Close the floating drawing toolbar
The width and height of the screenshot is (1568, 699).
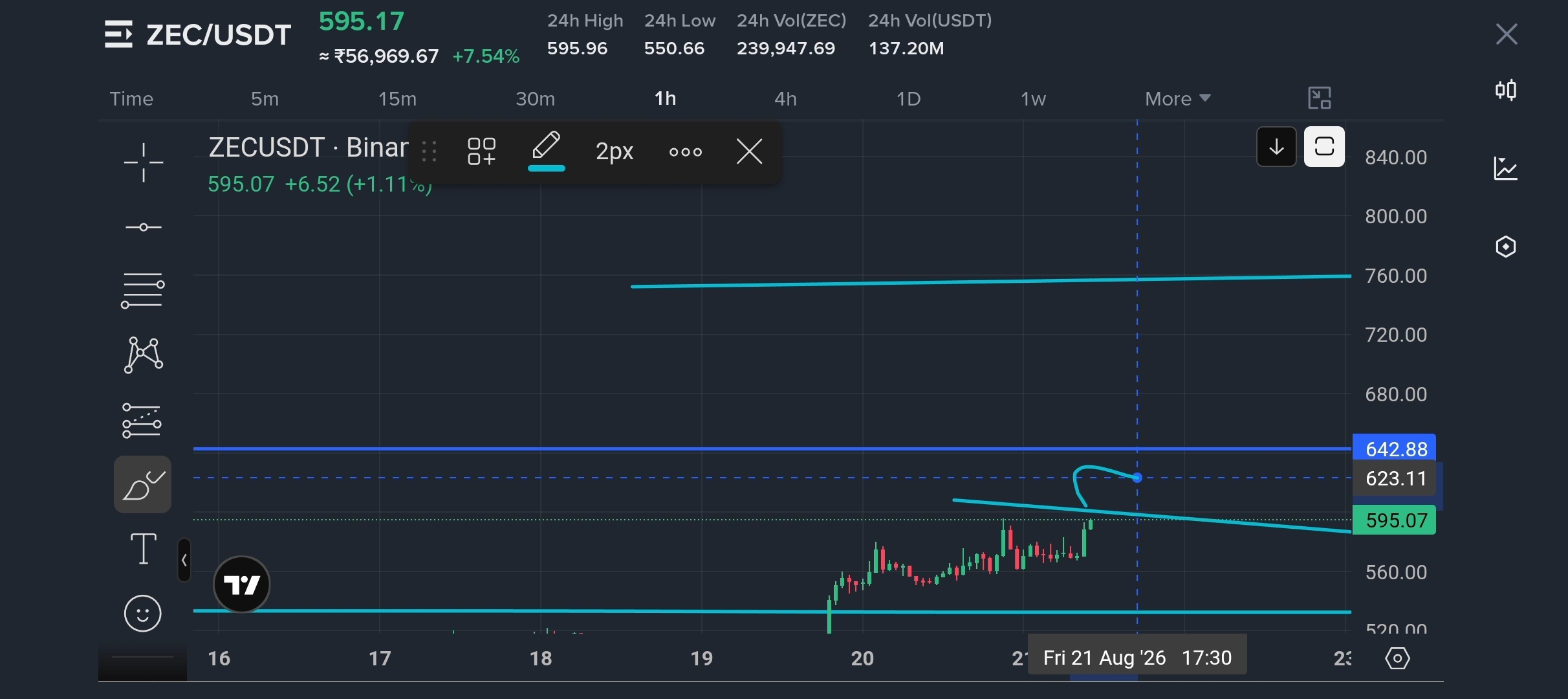coord(750,152)
